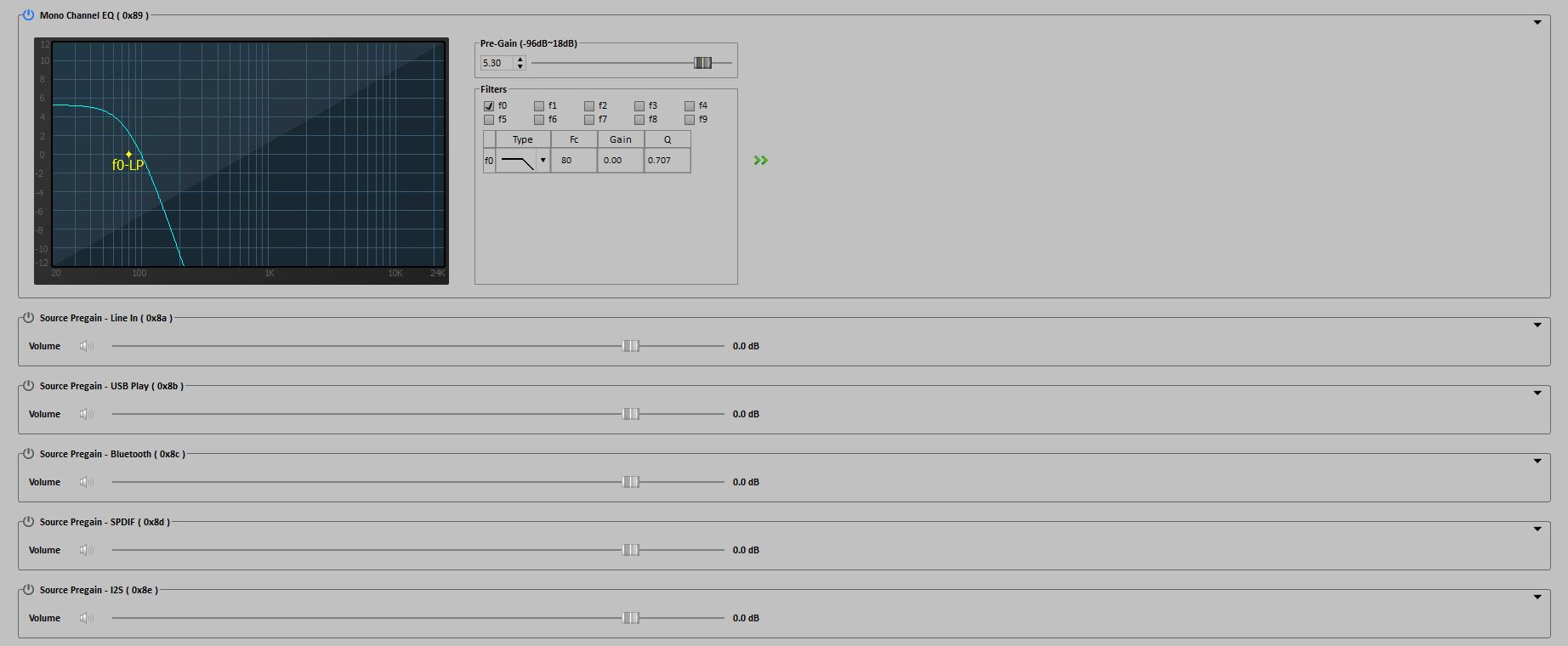
Task: Enable the f1 filter checkbox
Action: coord(539,106)
